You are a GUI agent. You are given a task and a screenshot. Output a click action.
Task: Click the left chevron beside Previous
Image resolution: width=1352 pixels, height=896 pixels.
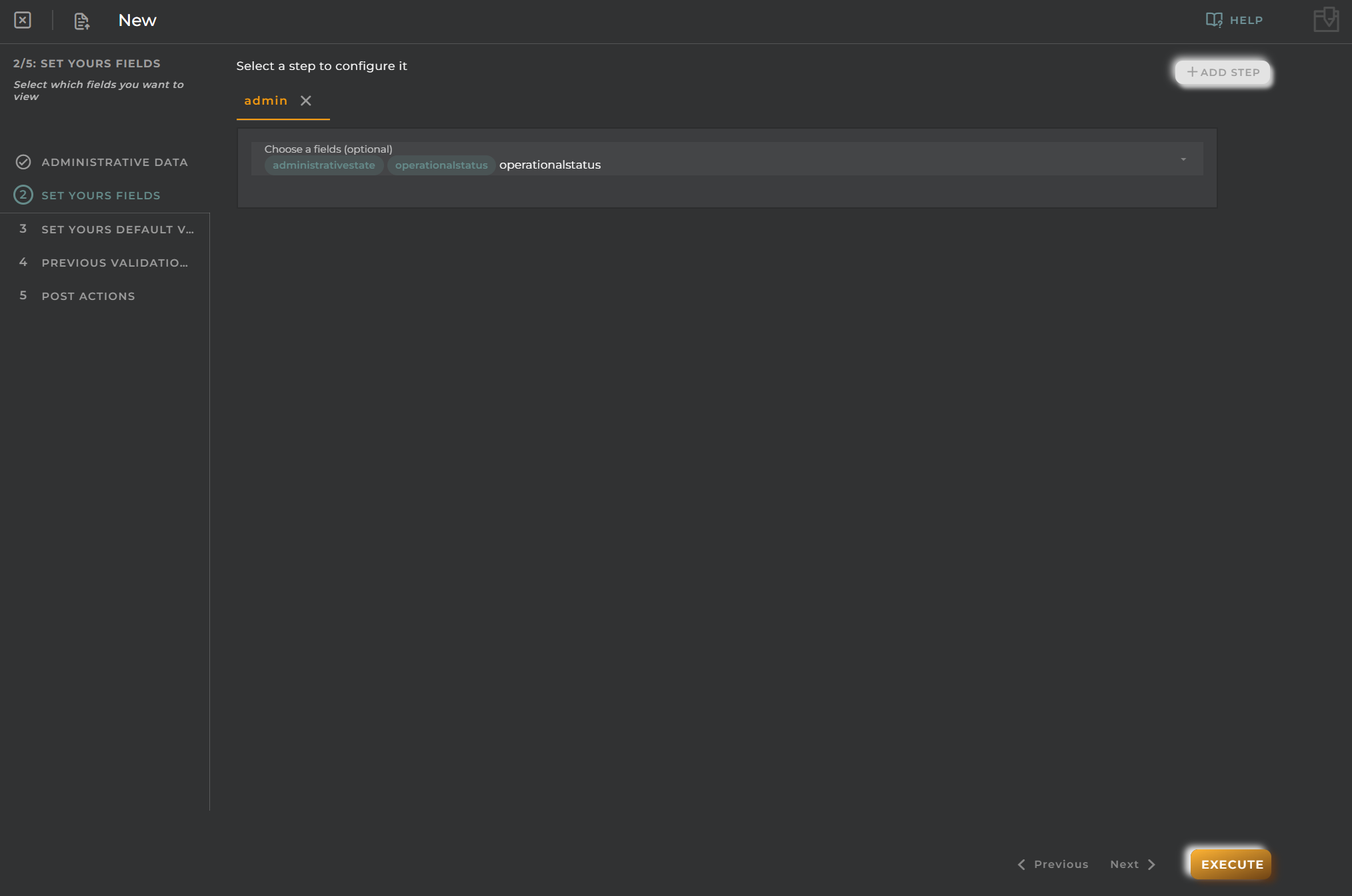pyautogui.click(x=1021, y=865)
